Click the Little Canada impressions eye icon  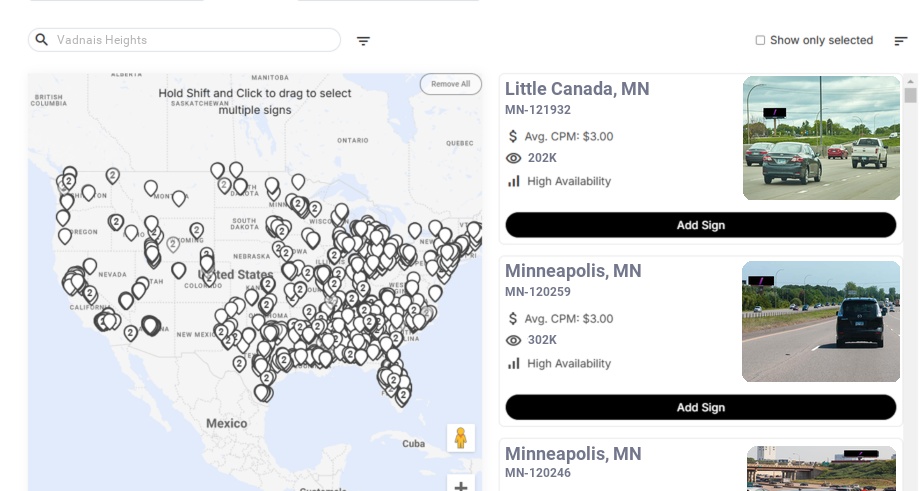click(514, 158)
